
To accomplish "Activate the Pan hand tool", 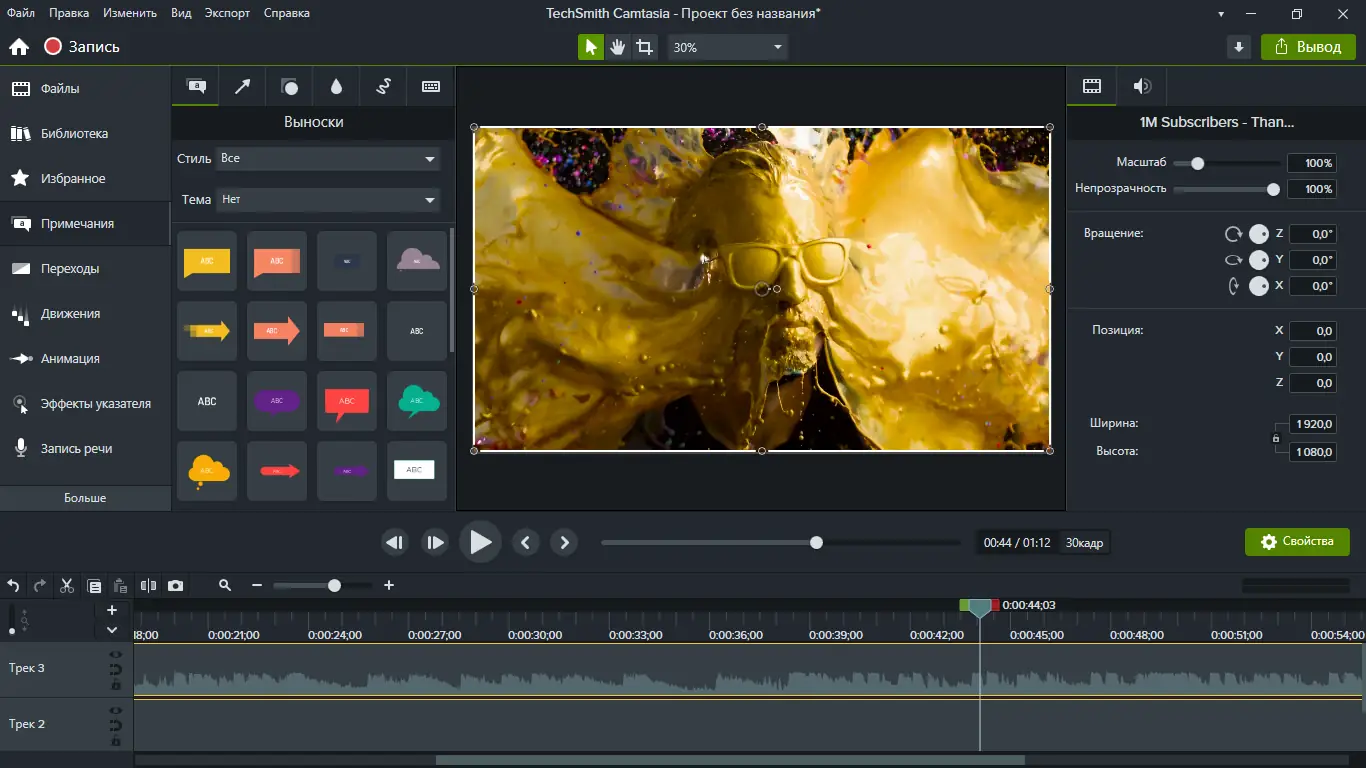I will click(x=618, y=47).
